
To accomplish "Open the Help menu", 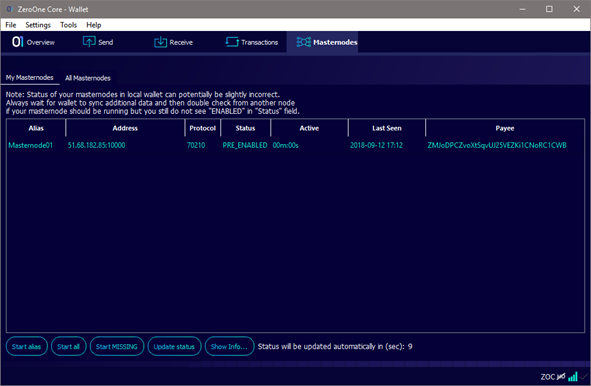I will click(93, 25).
